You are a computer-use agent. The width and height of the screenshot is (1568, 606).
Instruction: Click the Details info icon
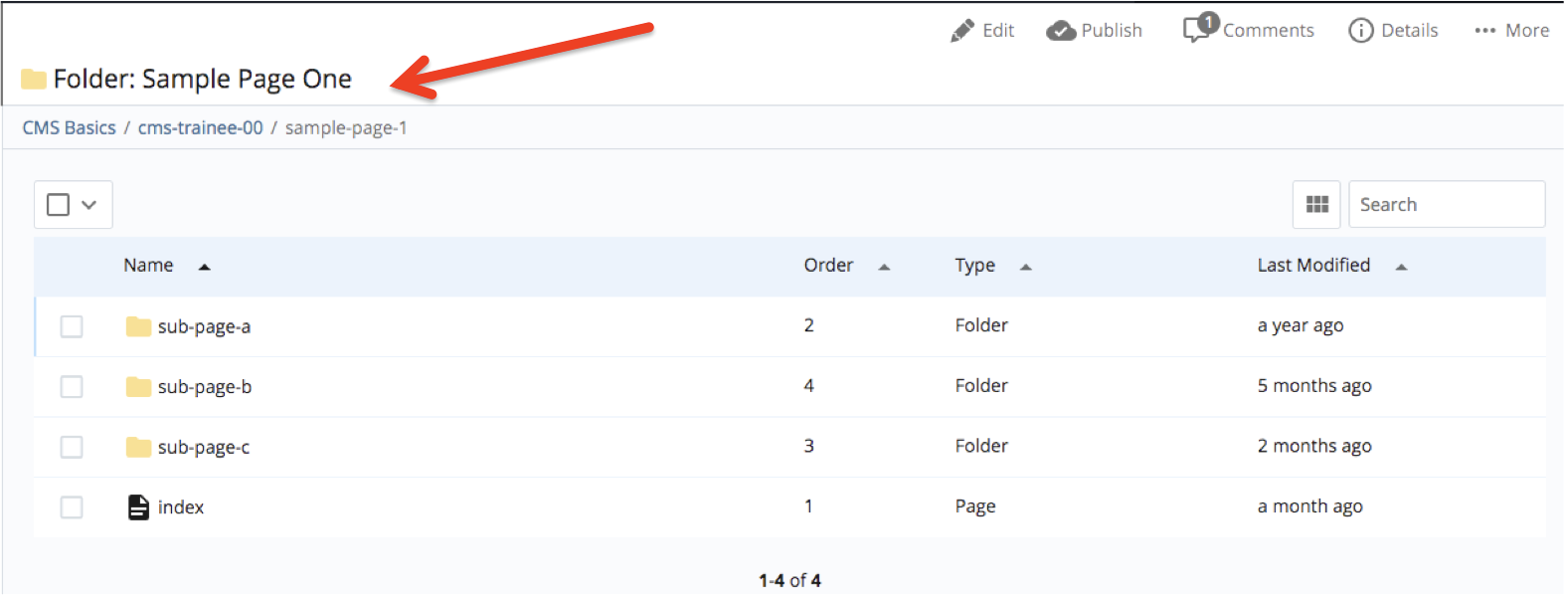[1360, 31]
